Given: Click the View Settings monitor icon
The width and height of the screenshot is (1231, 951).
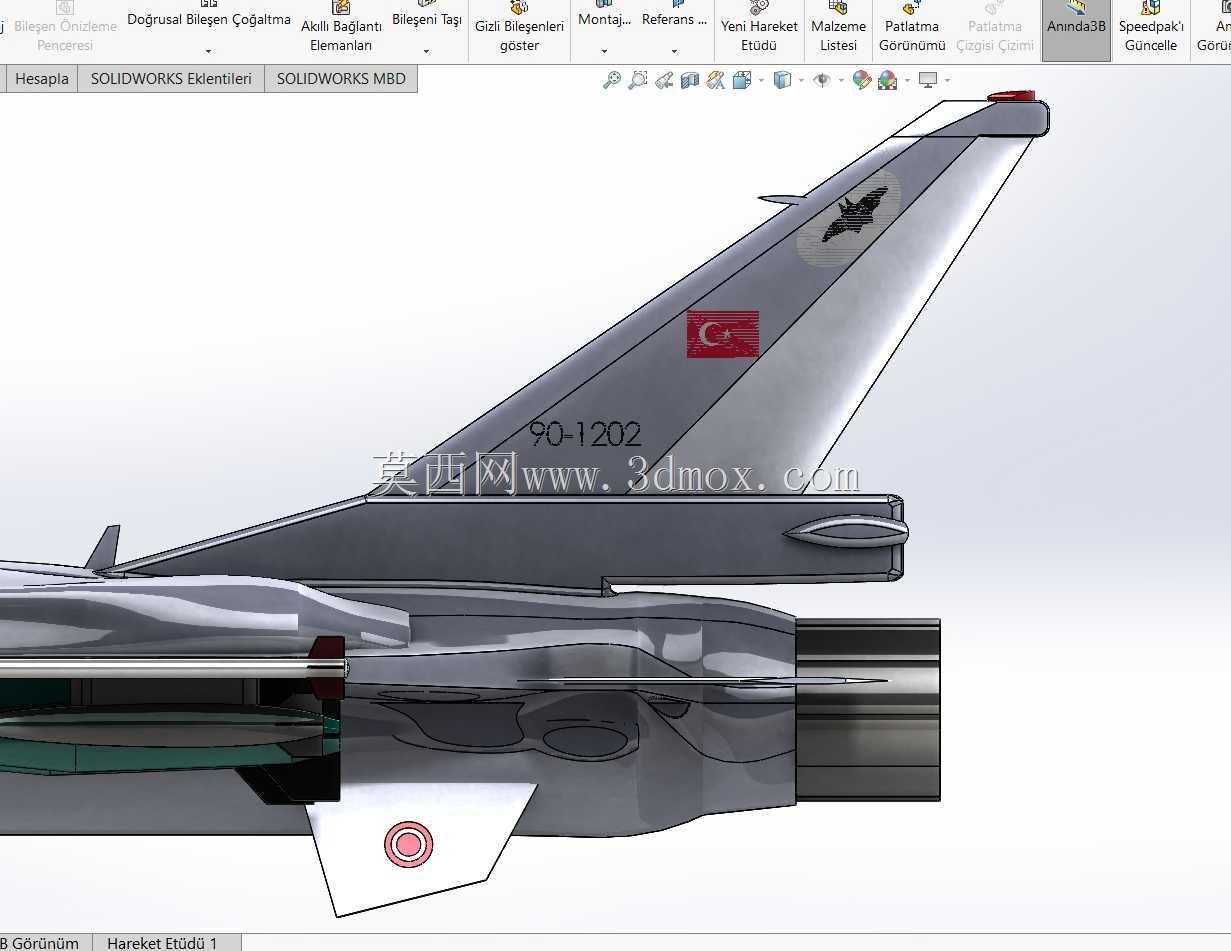Looking at the screenshot, I should coord(928,80).
